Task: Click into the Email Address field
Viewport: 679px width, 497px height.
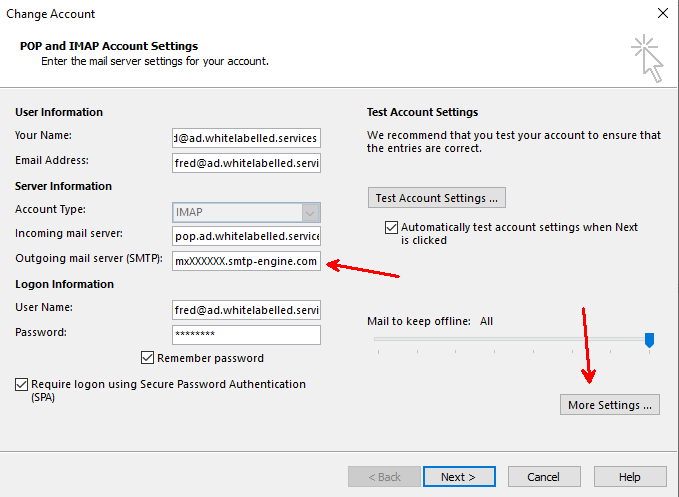Action: pyautogui.click(x=246, y=162)
